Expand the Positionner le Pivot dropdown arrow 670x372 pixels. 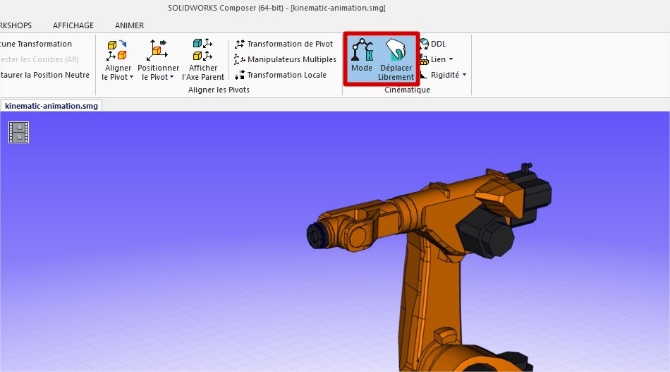pos(171,77)
